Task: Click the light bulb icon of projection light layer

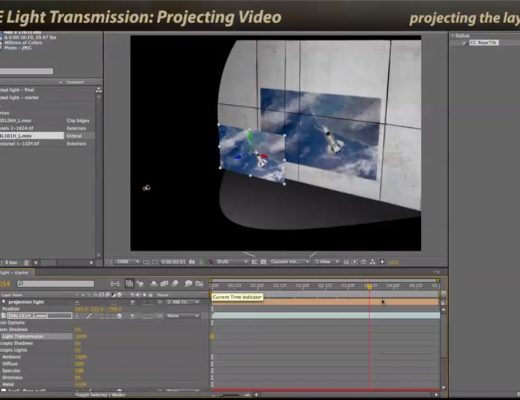Action: click(4, 302)
